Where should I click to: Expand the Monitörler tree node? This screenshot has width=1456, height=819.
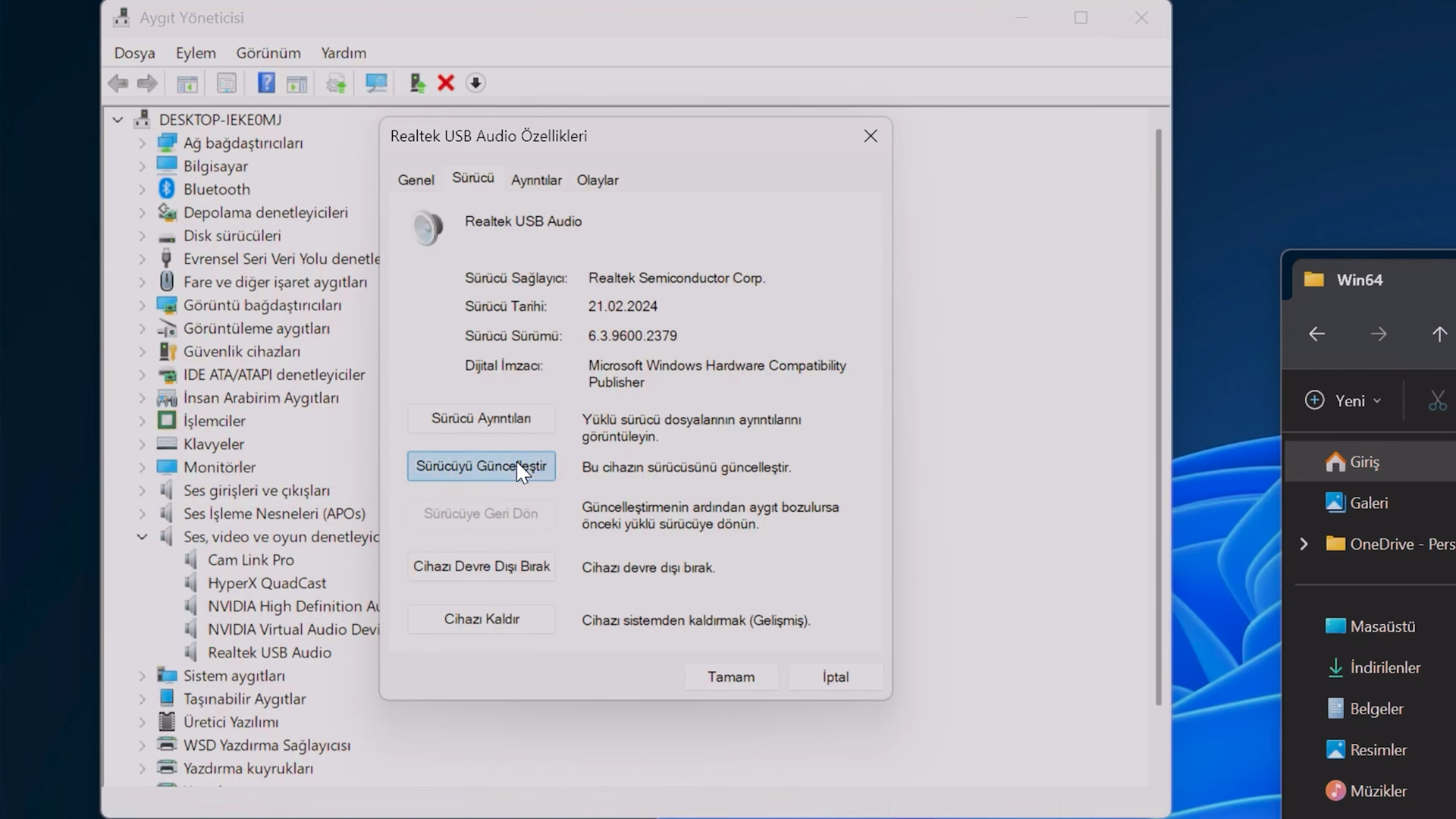point(142,467)
